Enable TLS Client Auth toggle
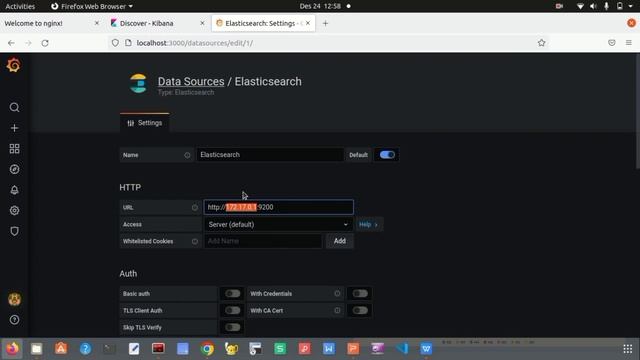The width and height of the screenshot is (640, 360). [x=233, y=310]
